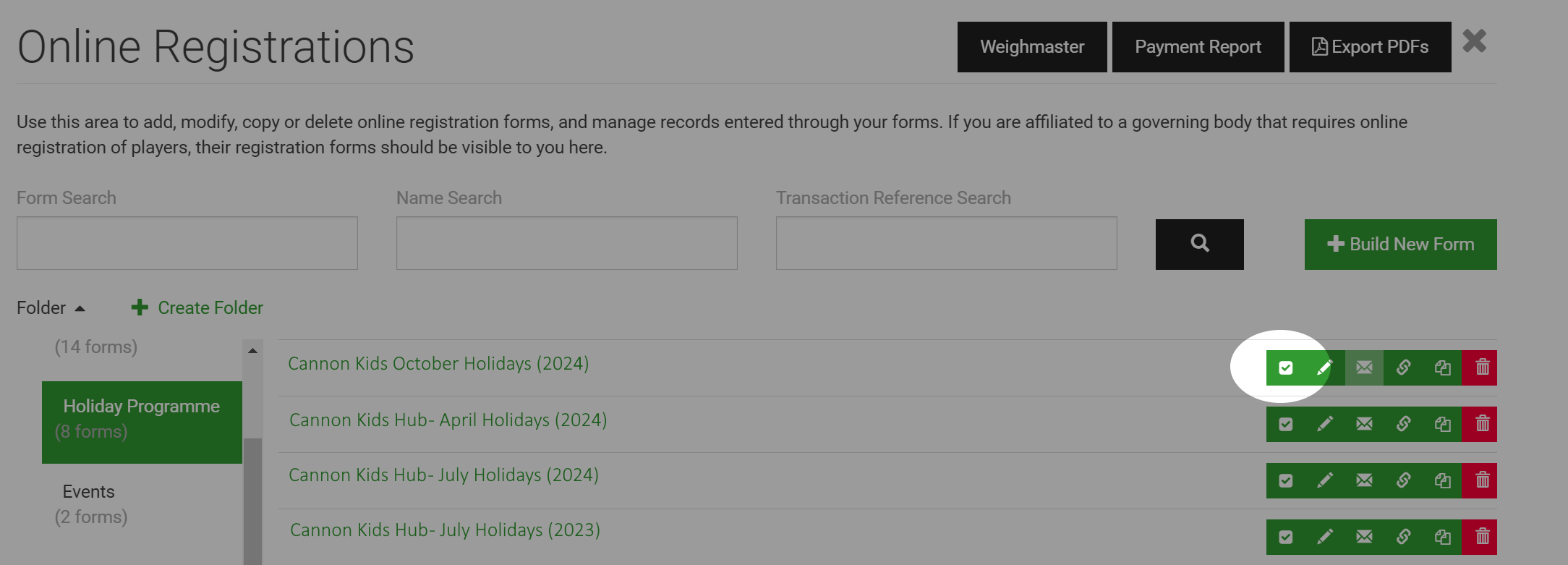Copy link for Cannon Kids Hub- July Holidays (2024)

1403,480
